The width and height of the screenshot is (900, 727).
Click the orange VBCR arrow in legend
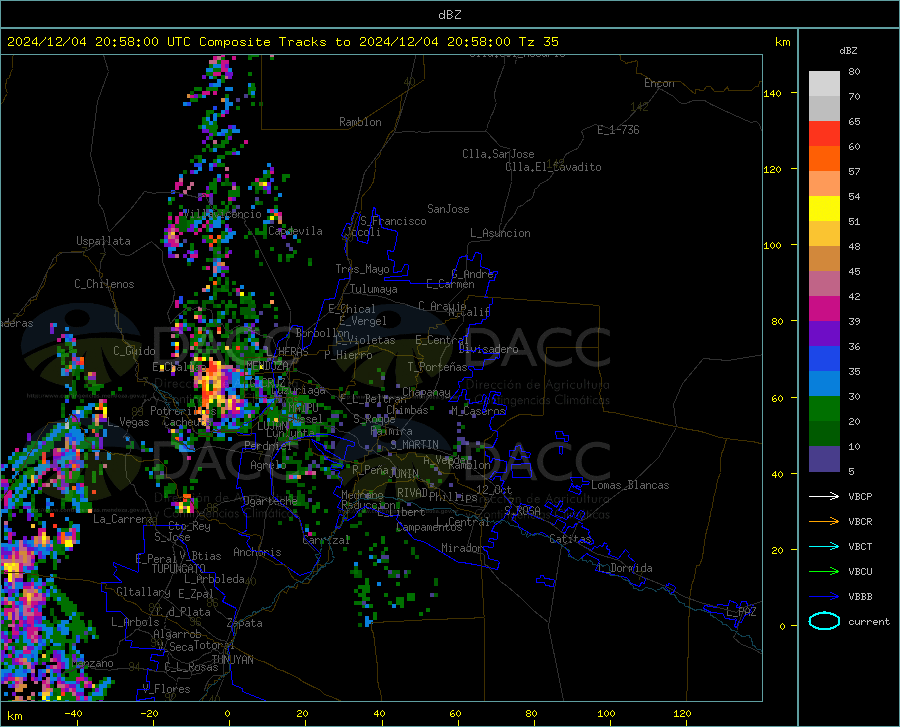coord(824,522)
